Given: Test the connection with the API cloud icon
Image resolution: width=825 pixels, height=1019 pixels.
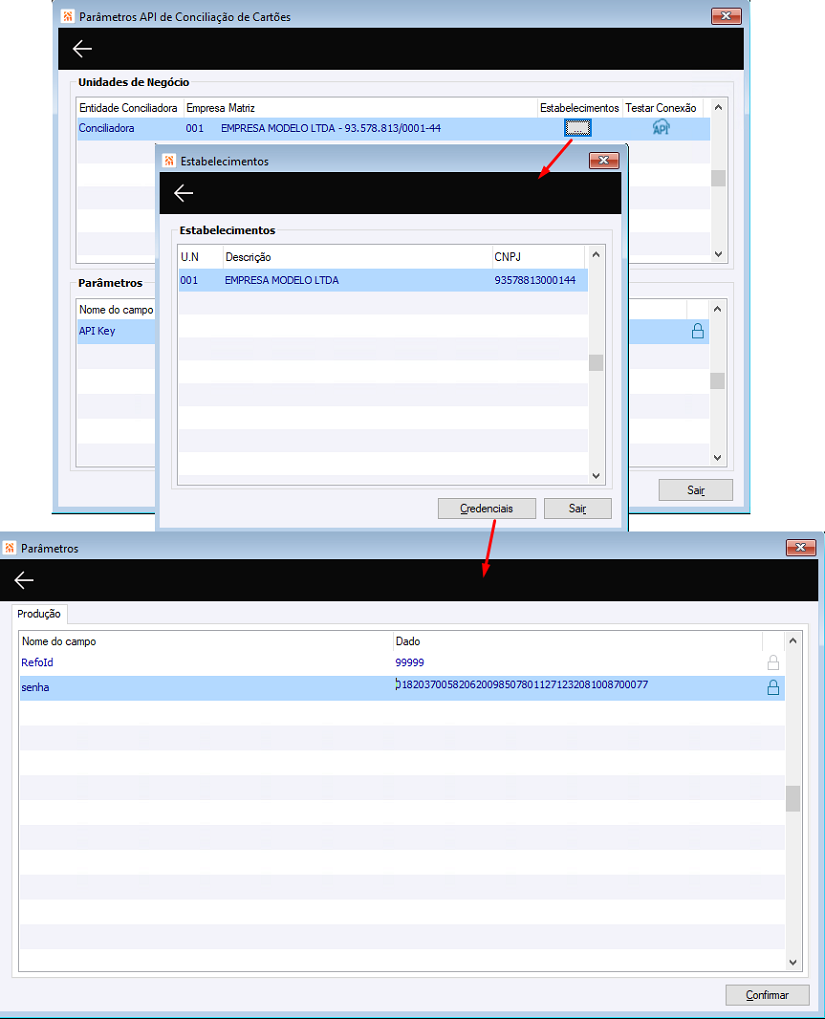Looking at the screenshot, I should pyautogui.click(x=661, y=127).
